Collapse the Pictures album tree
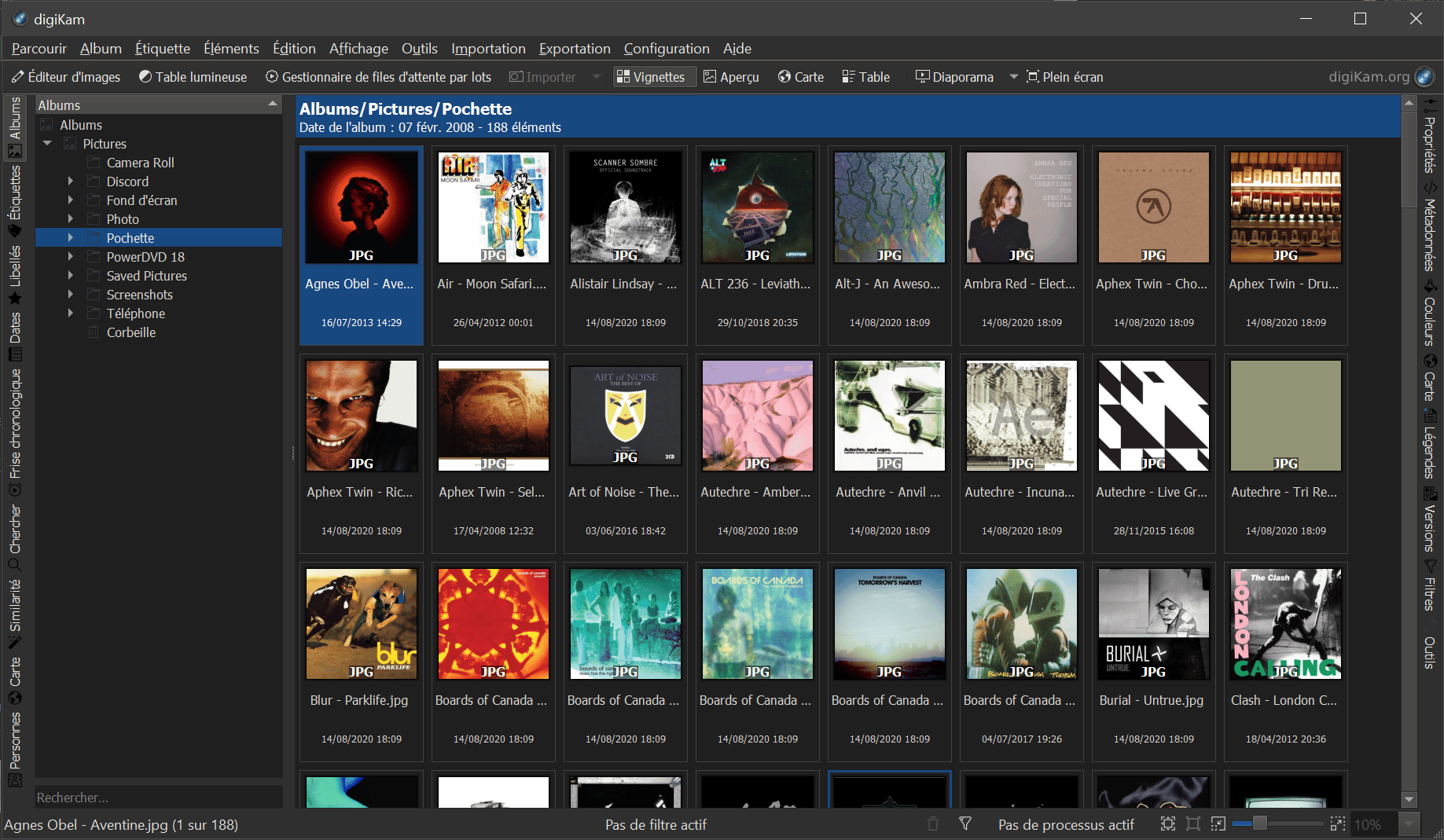Image resolution: width=1444 pixels, height=840 pixels. (x=47, y=143)
